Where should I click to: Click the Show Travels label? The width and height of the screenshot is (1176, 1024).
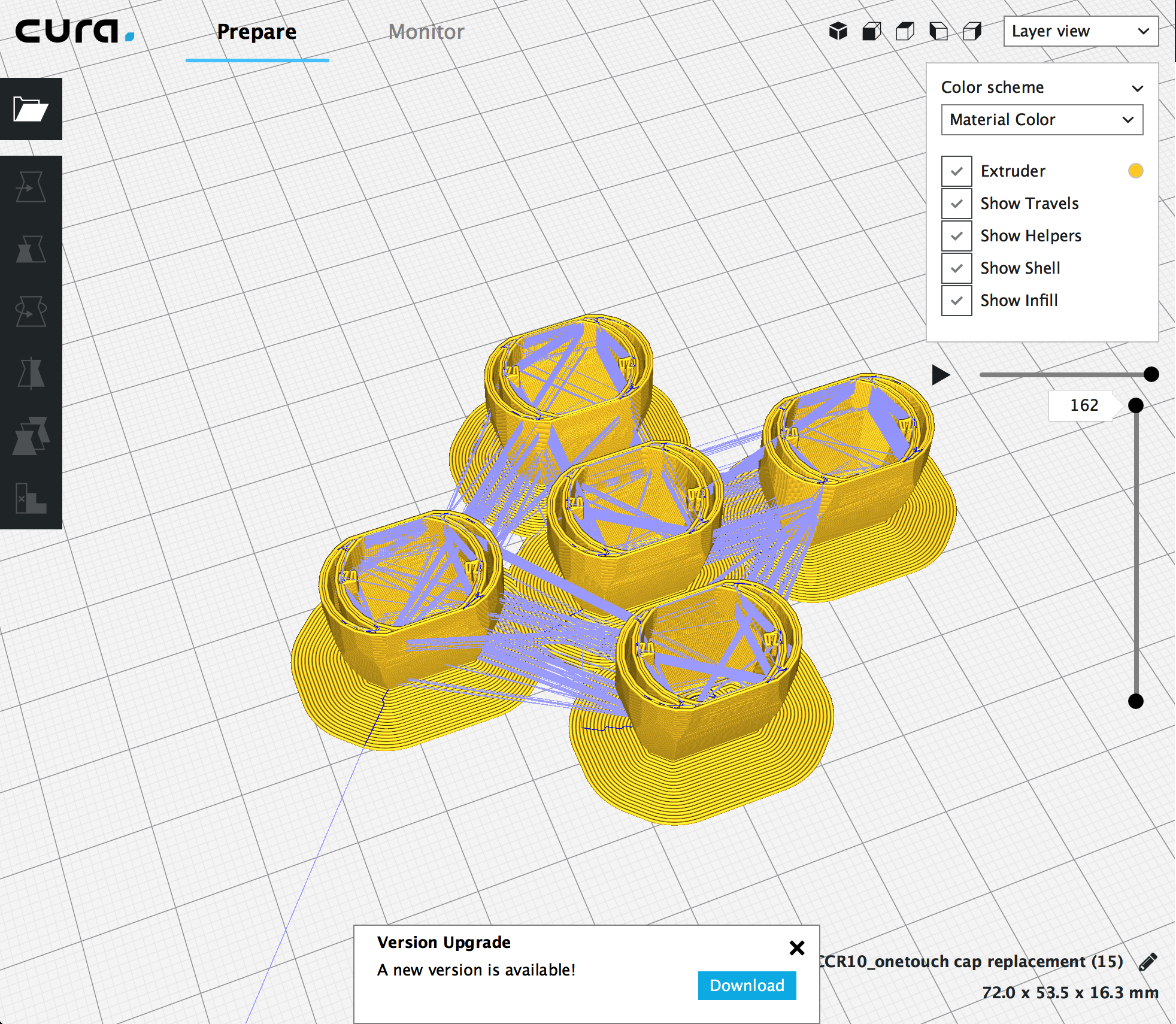pyautogui.click(x=1029, y=204)
